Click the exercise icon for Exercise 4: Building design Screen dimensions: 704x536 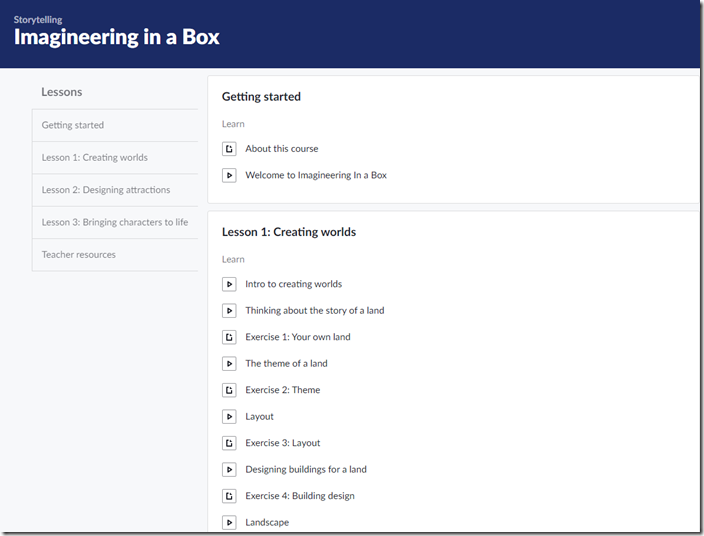229,496
